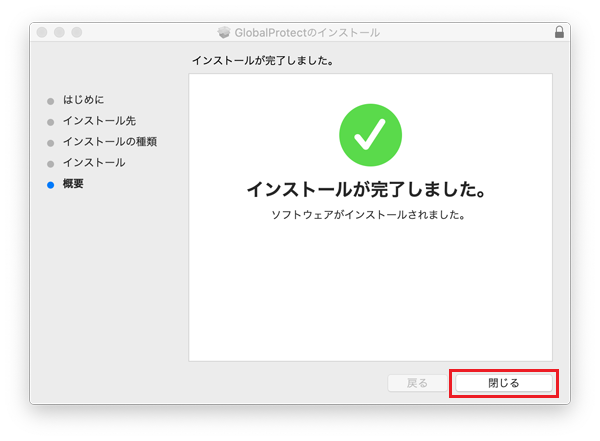This screenshot has width=600, height=441.
Task: Click the window title GlobalProtectのインストール
Action: point(307,33)
